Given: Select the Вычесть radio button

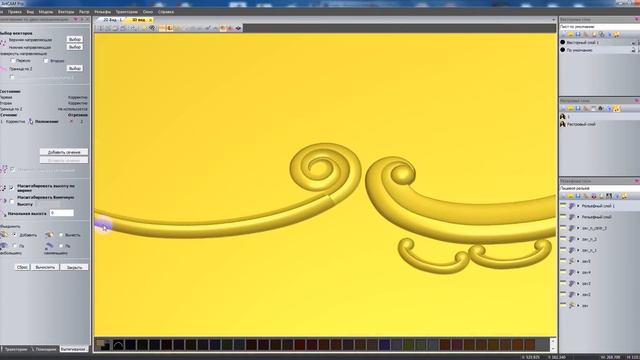Looking at the screenshot, I should tap(61, 235).
